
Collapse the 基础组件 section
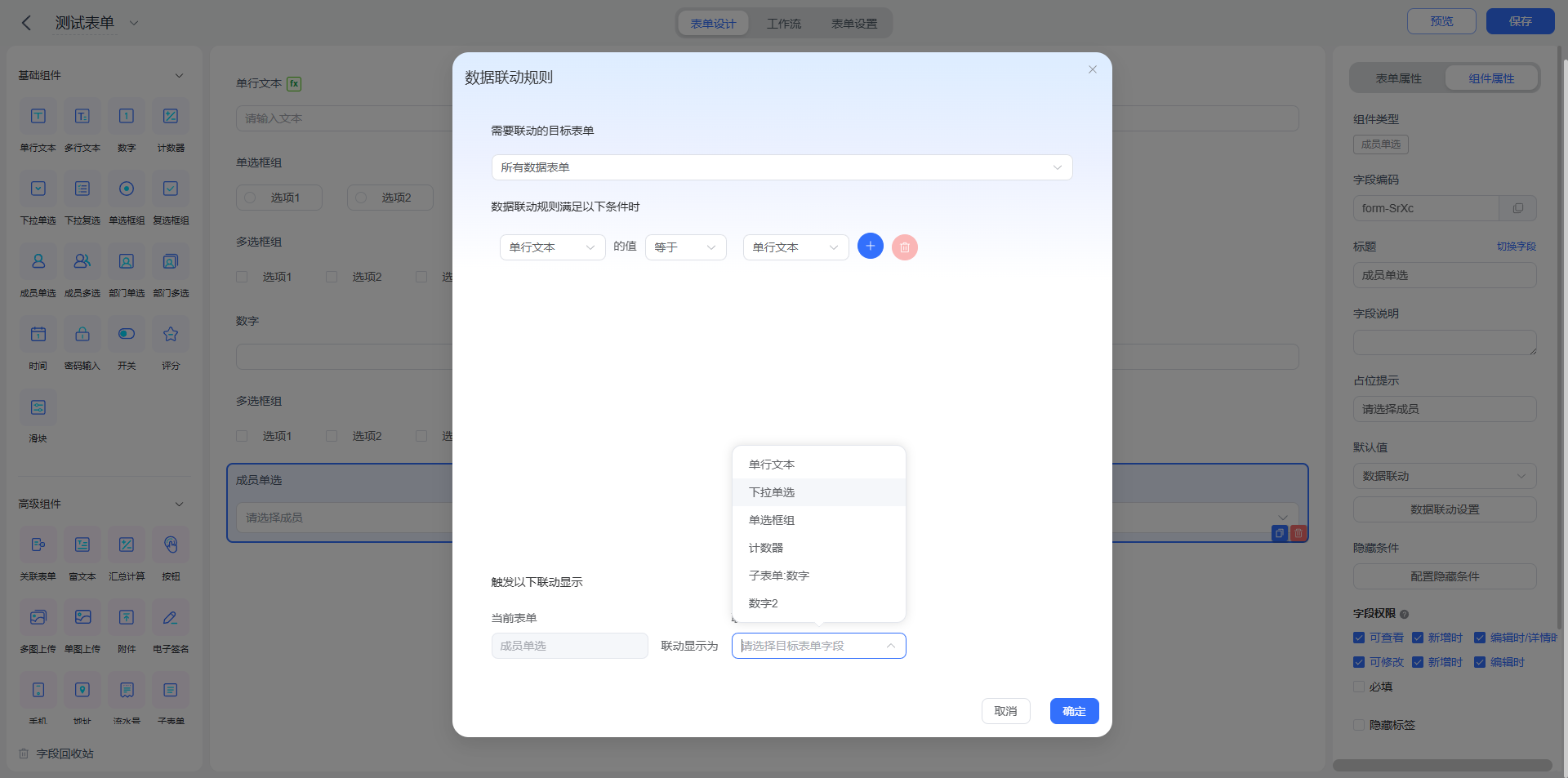tap(179, 75)
